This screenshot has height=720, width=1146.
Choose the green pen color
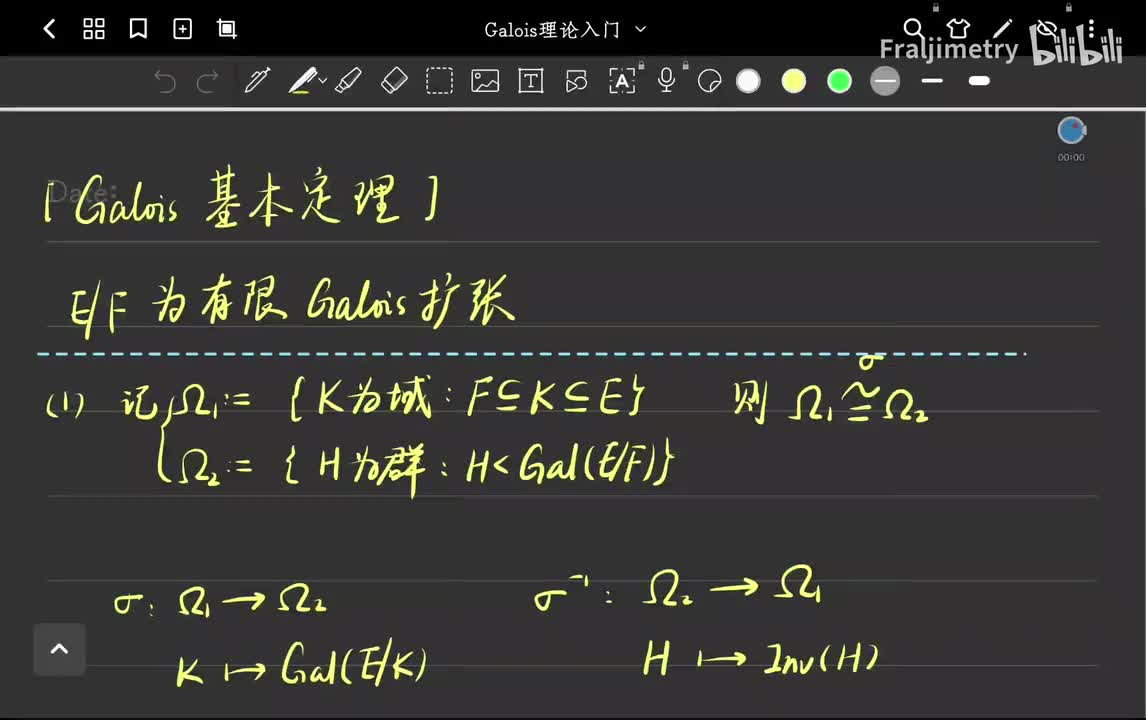pyautogui.click(x=839, y=81)
